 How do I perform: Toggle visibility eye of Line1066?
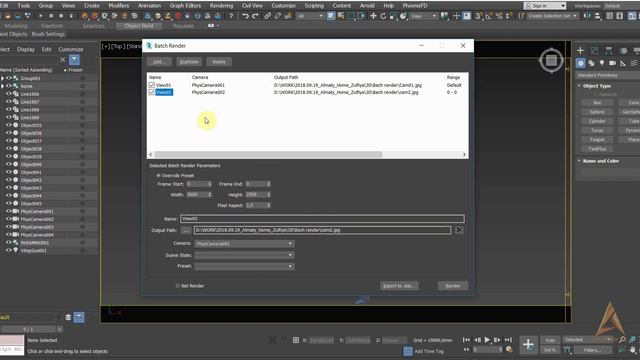(x=9, y=94)
